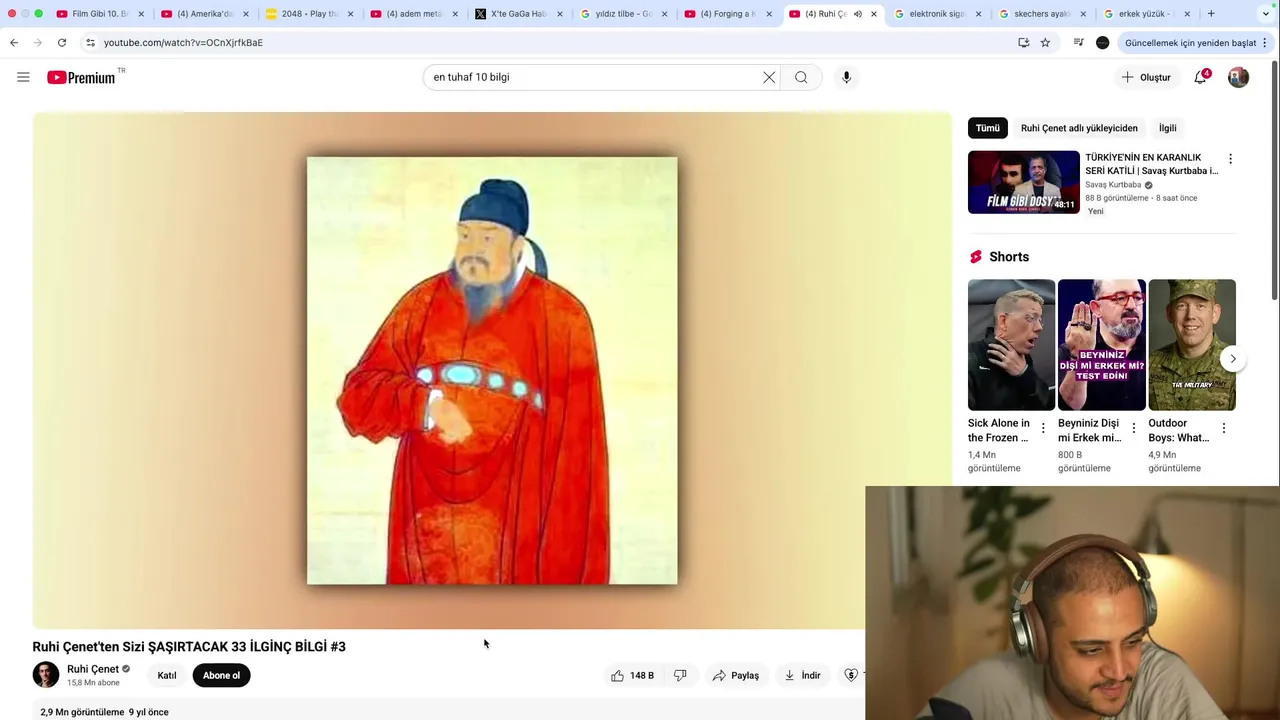
Task: Click install/cast icon in address bar
Action: pyautogui.click(x=1023, y=42)
